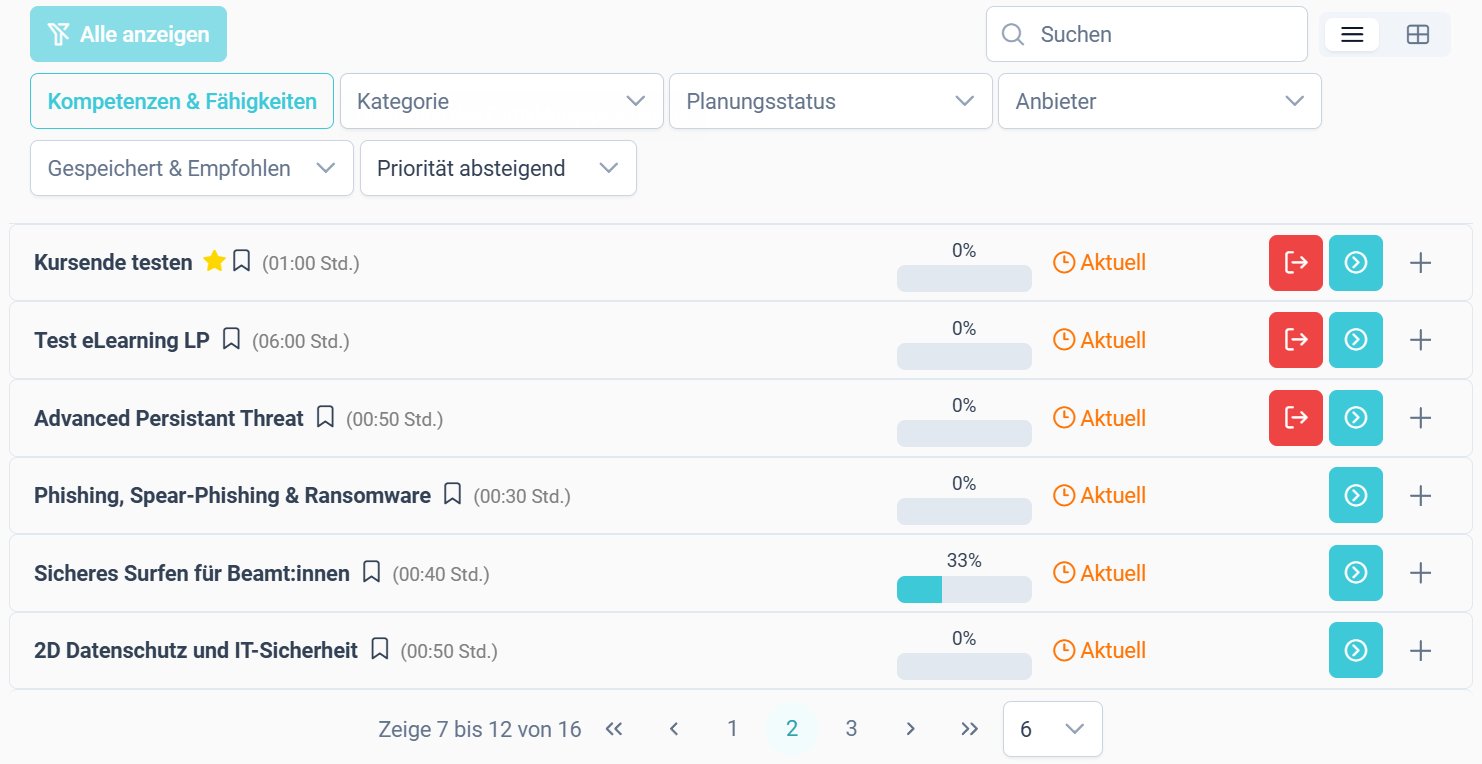Image resolution: width=1482 pixels, height=764 pixels.
Task: Select the Kompetenzen & Fähigkeiten filter button
Action: click(182, 101)
